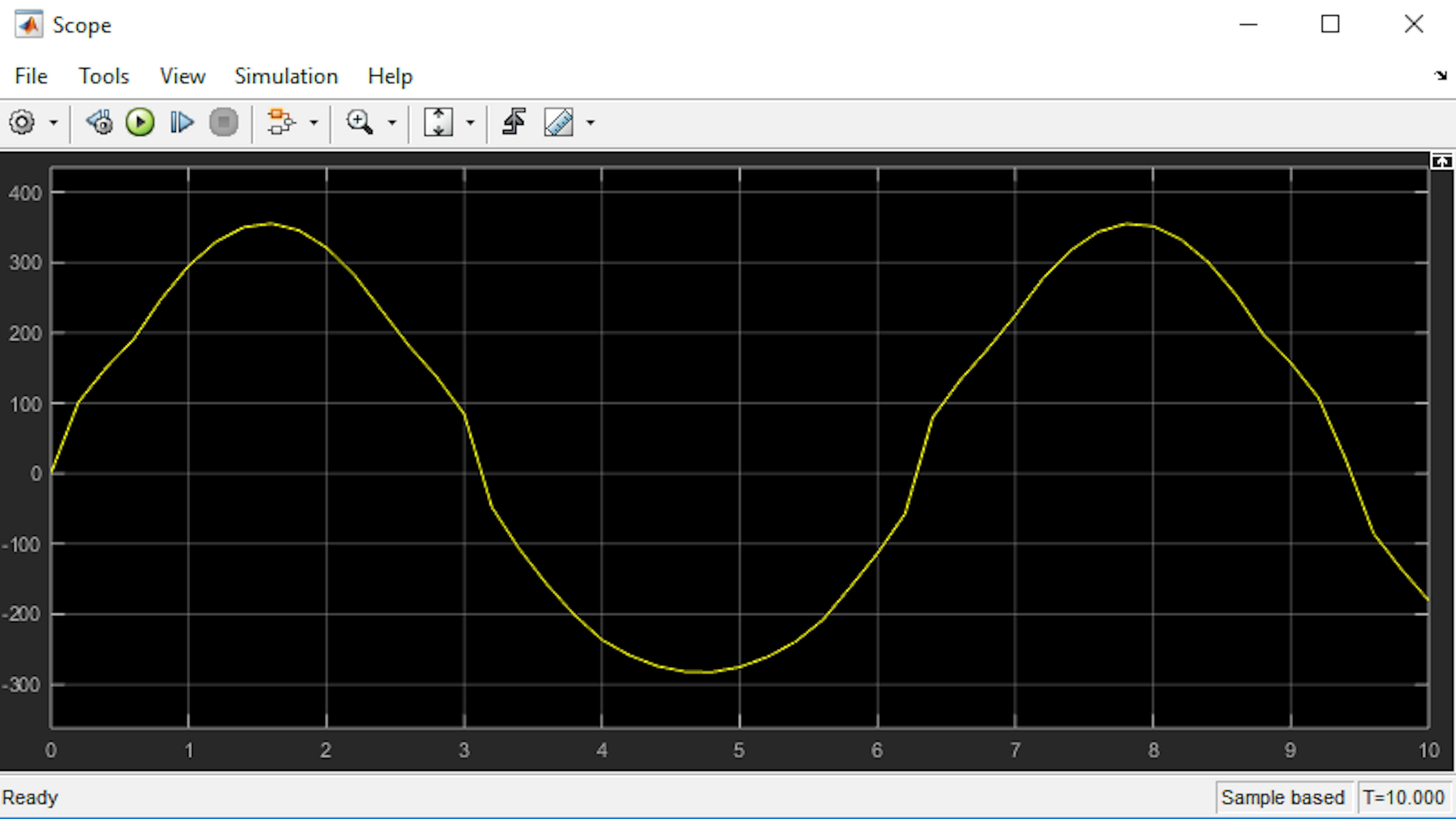Click the Sample based status label
The width and height of the screenshot is (1456, 819).
1282,797
